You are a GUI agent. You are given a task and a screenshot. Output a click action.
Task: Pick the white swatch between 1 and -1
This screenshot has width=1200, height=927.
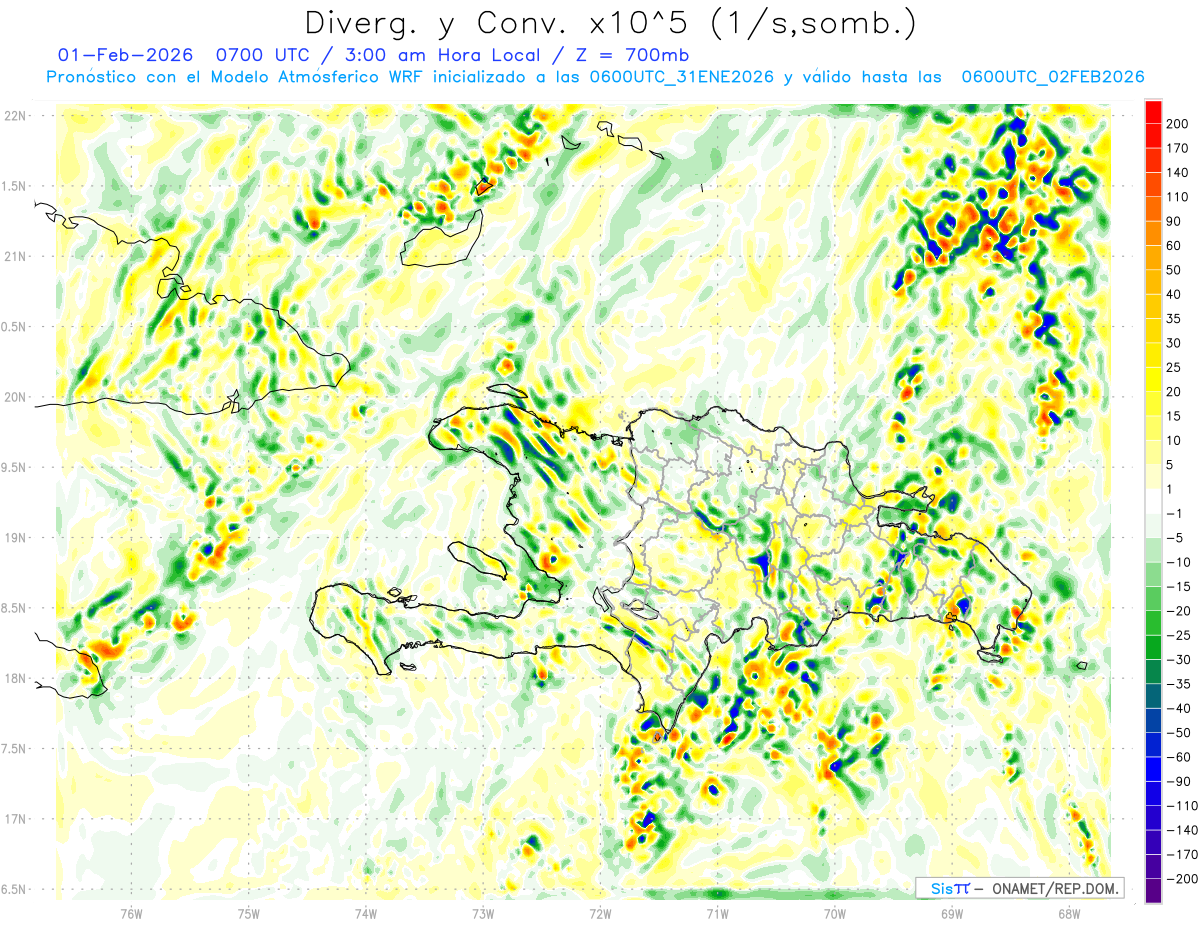1153,501
